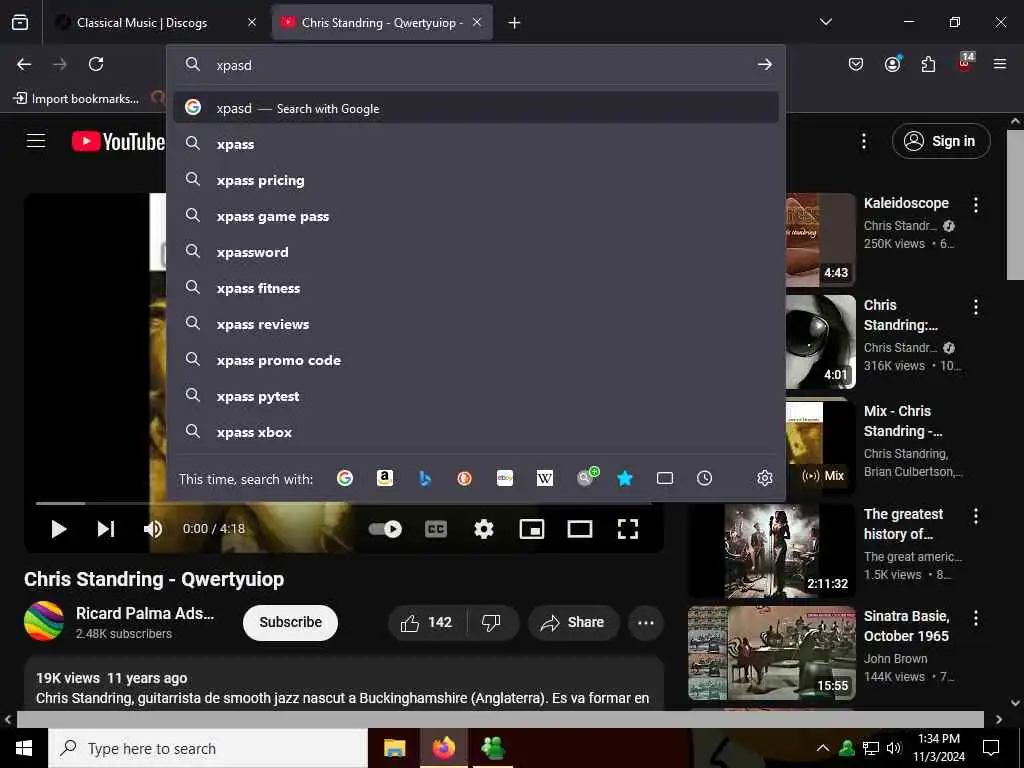Search this time with DuckDuckGo
1024x768 pixels.
(464, 479)
